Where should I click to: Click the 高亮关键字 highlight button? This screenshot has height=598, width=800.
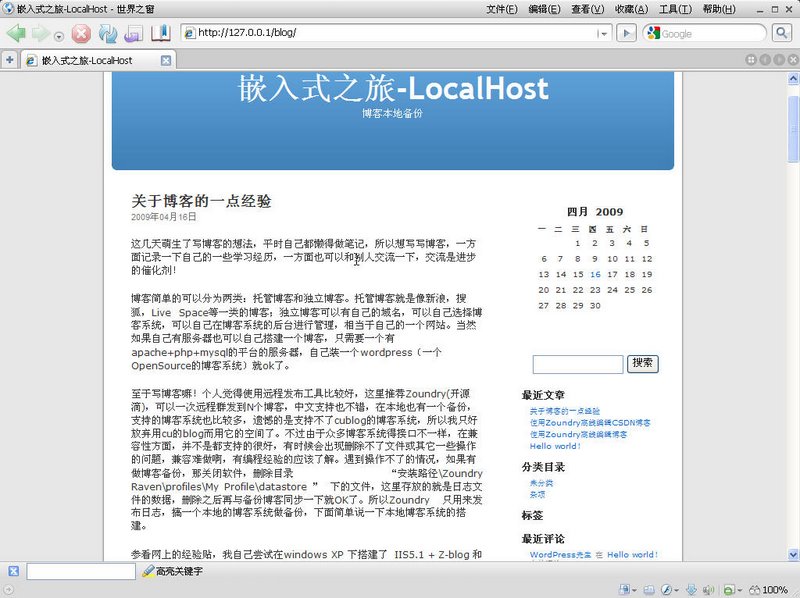point(172,571)
